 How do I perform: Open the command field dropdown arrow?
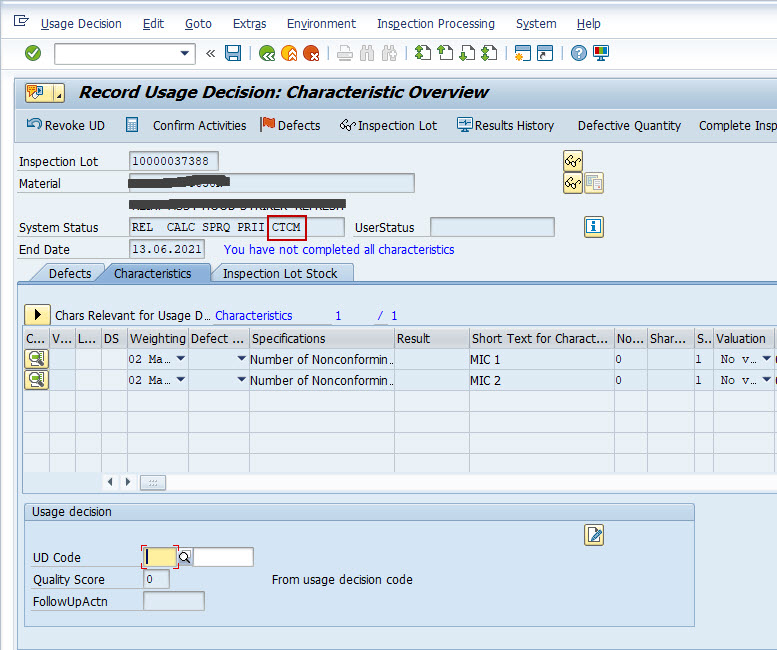coord(184,53)
